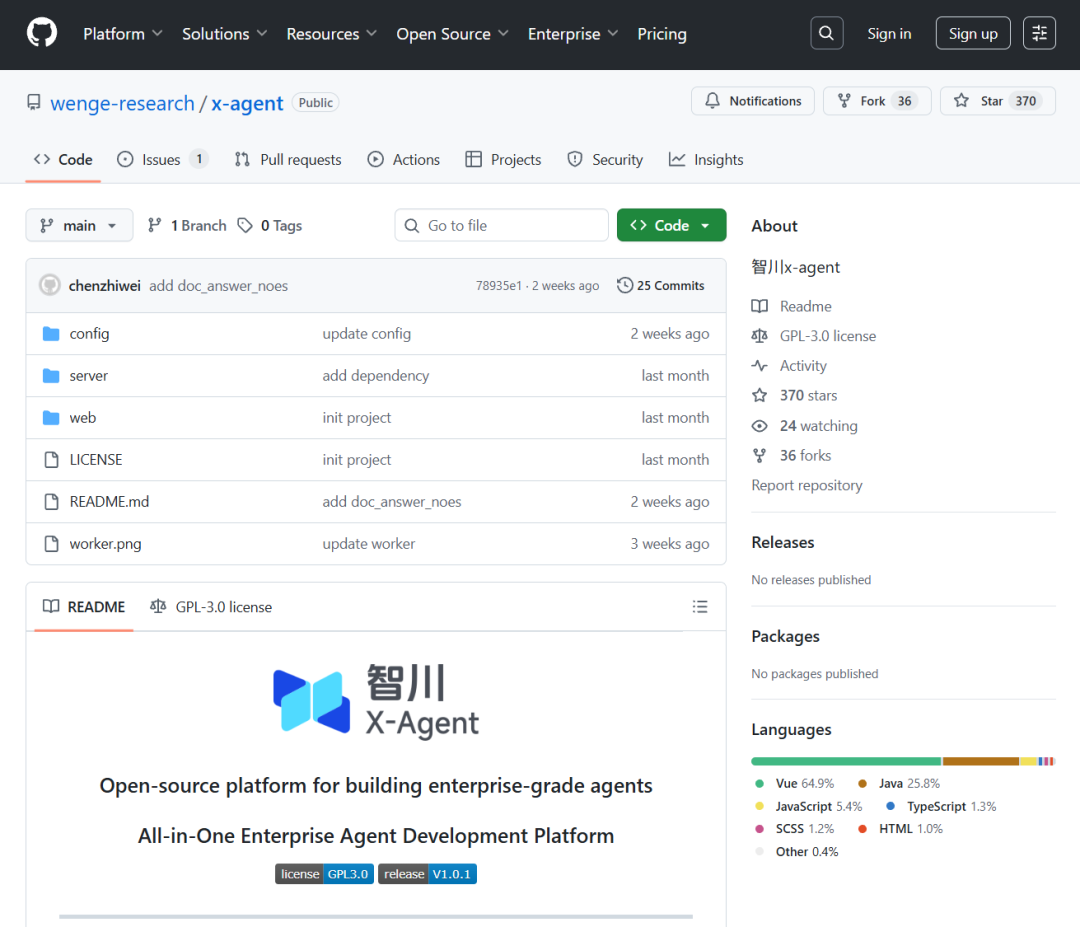Click the Sign up button
1080x927 pixels.
[973, 34]
